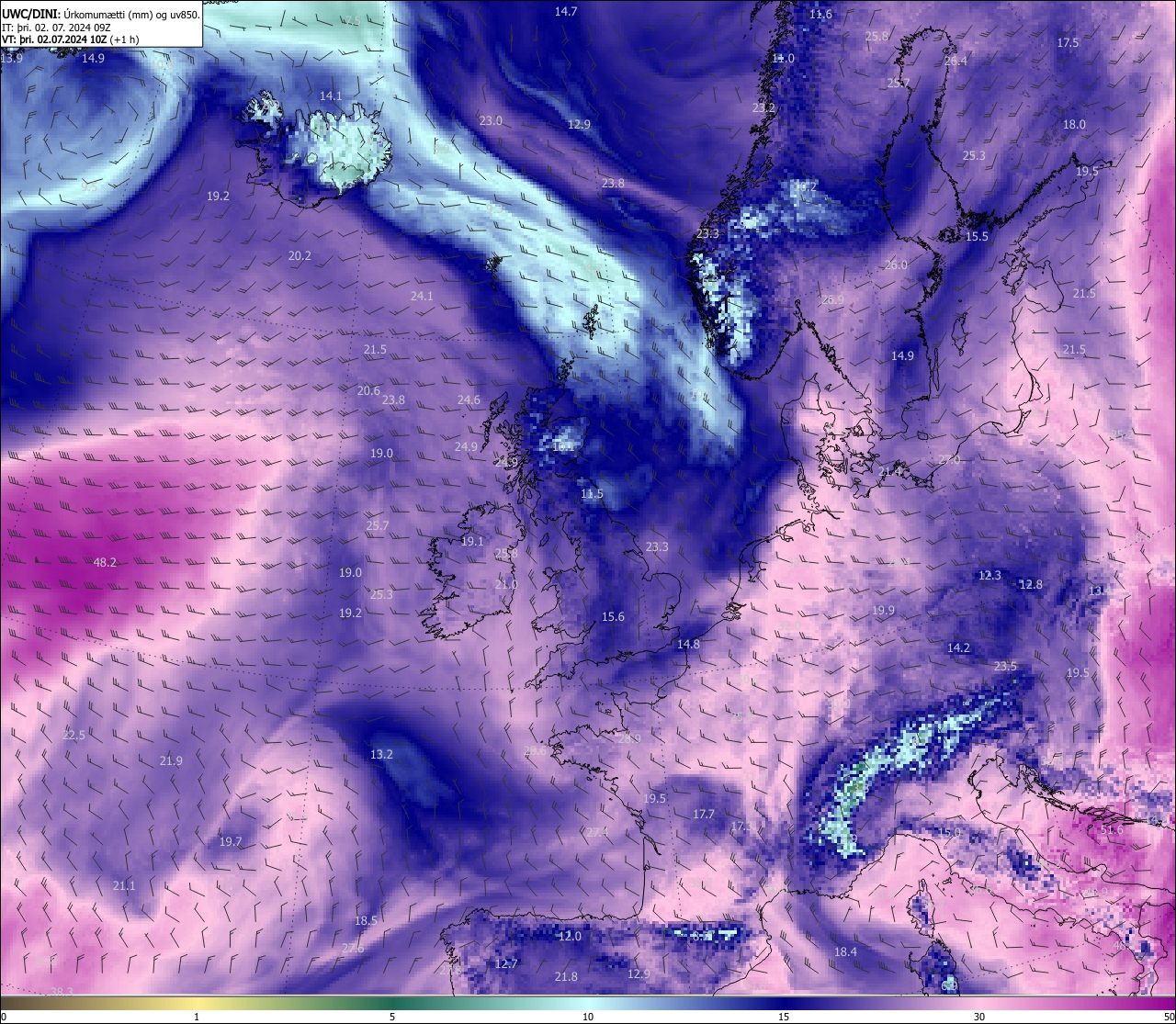
Task: Click the 26.4 value near Finland
Action: pyautogui.click(x=956, y=62)
